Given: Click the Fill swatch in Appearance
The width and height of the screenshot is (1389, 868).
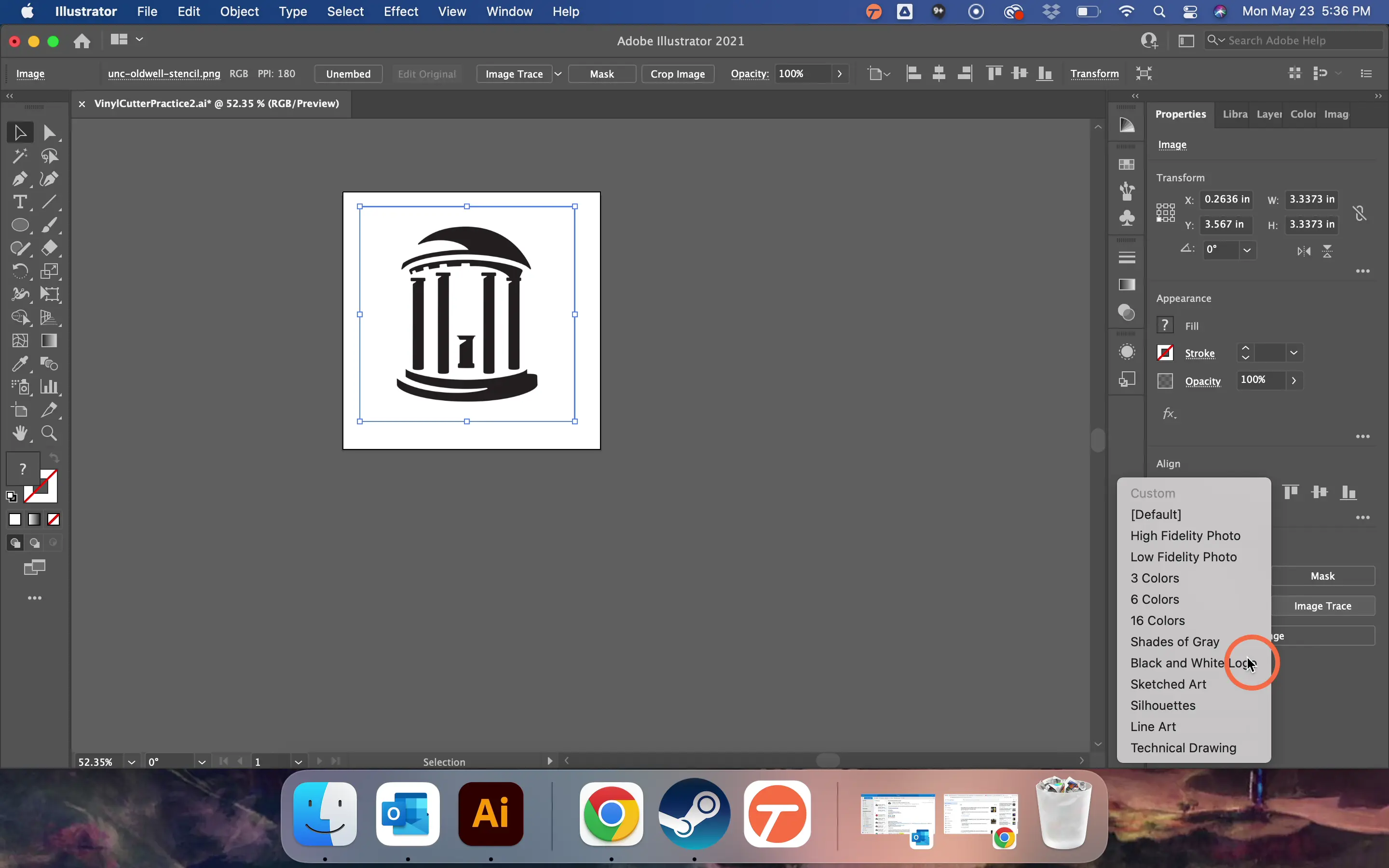Looking at the screenshot, I should [x=1165, y=325].
